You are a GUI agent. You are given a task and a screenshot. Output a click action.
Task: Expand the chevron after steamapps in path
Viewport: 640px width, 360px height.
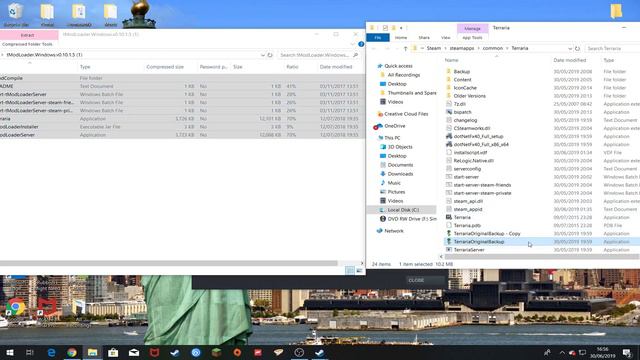(x=478, y=49)
